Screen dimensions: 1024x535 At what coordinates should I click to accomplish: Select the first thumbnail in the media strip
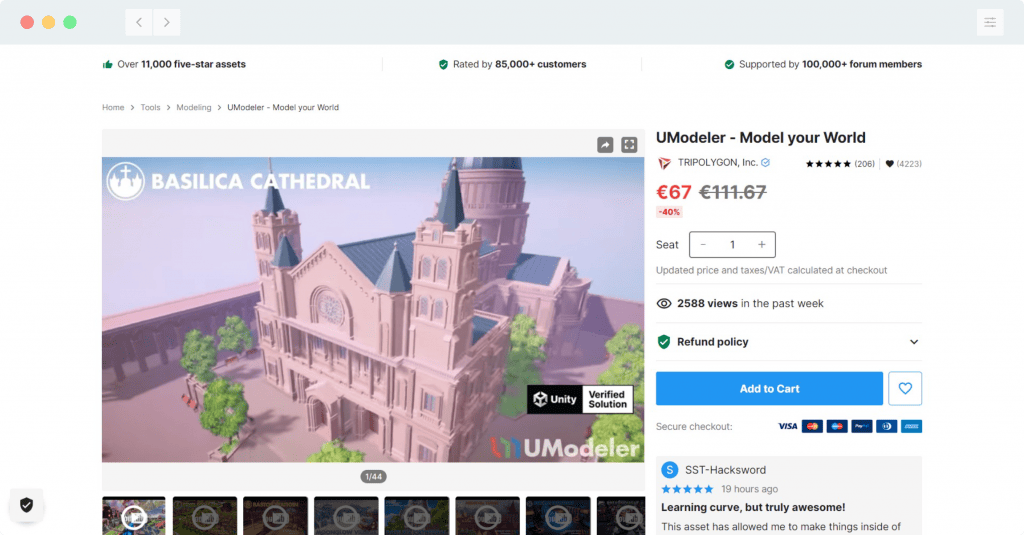click(x=134, y=515)
